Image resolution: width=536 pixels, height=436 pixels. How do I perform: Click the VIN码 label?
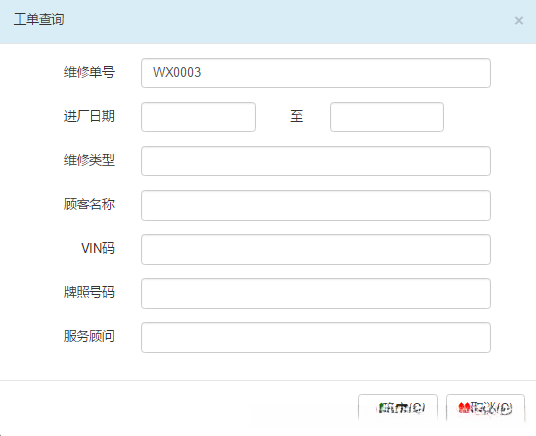point(98,248)
